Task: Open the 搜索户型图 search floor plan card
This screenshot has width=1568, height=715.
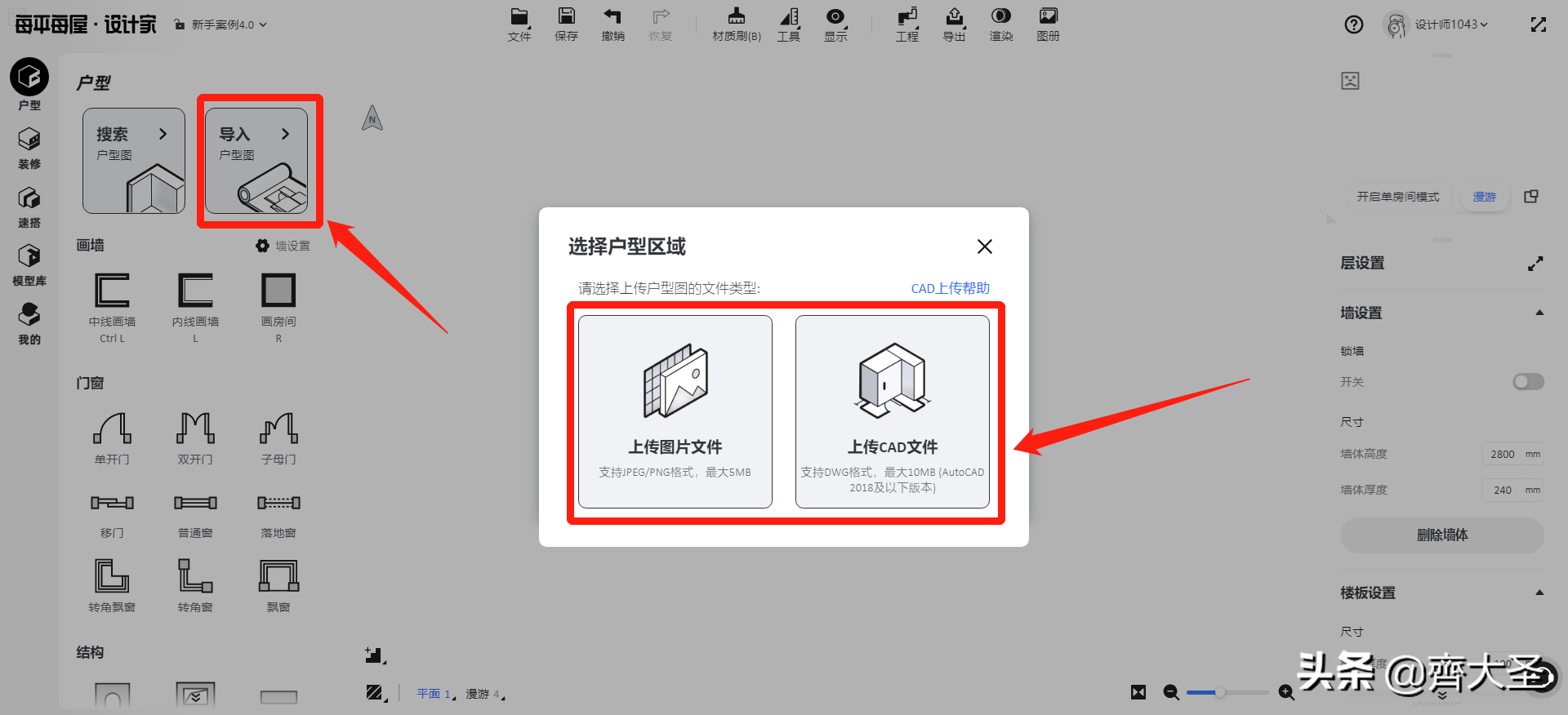Action: [134, 161]
